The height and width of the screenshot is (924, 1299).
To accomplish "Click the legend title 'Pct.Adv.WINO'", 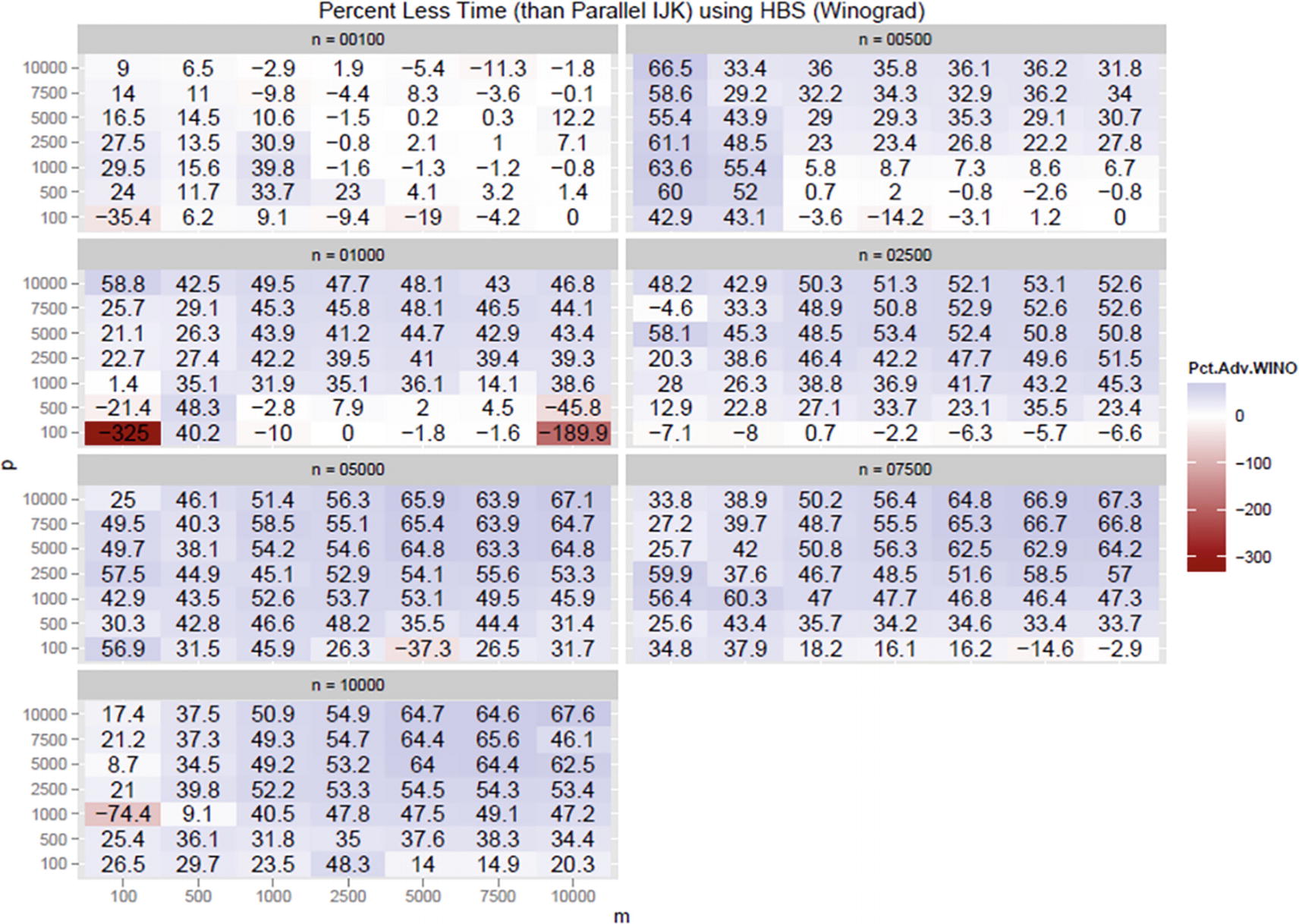I will point(1242,369).
